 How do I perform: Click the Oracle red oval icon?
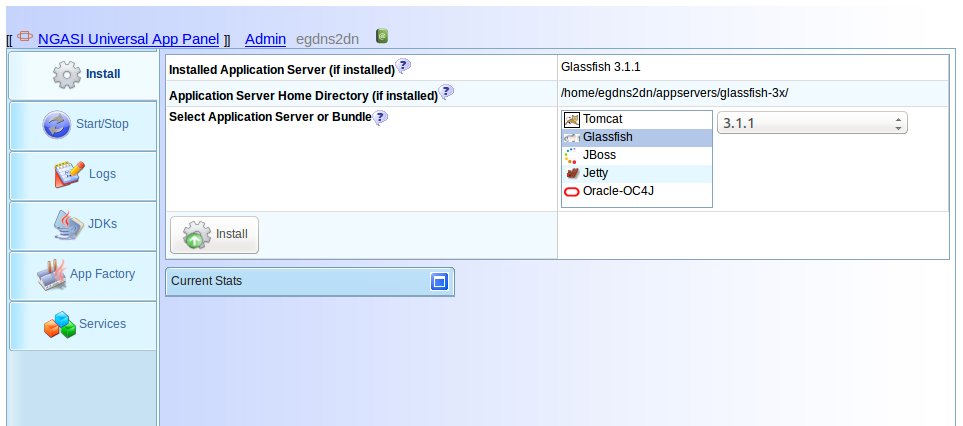click(571, 192)
